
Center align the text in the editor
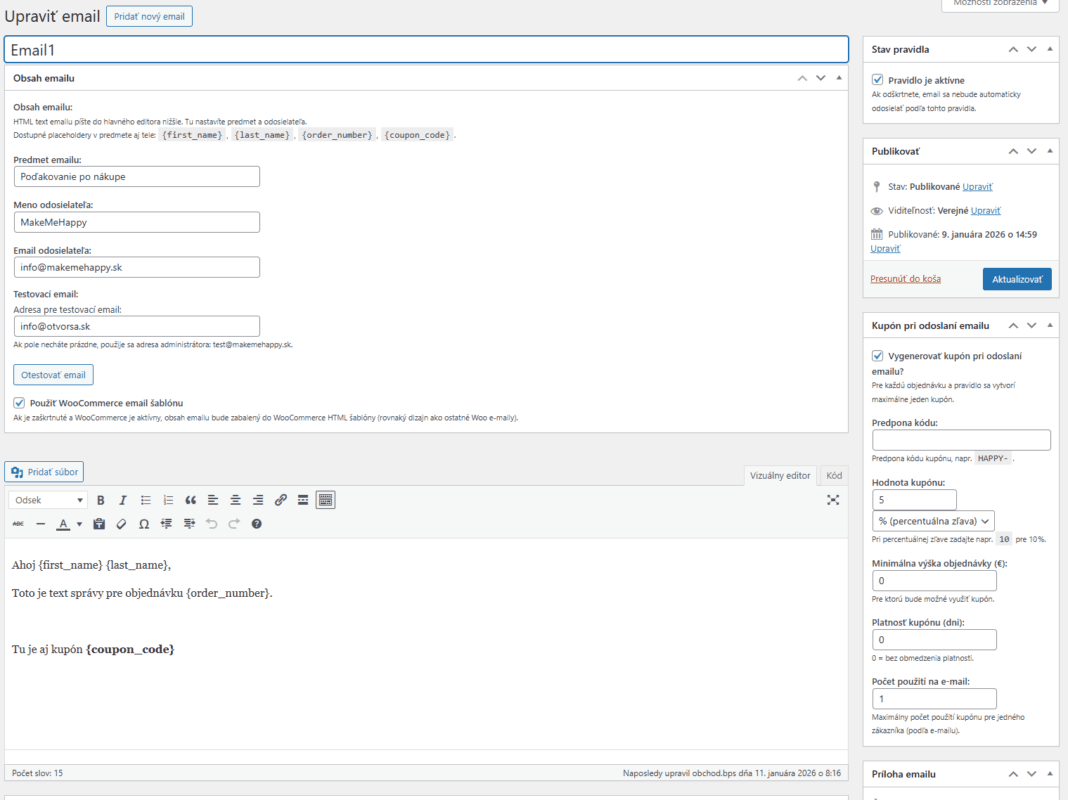235,500
